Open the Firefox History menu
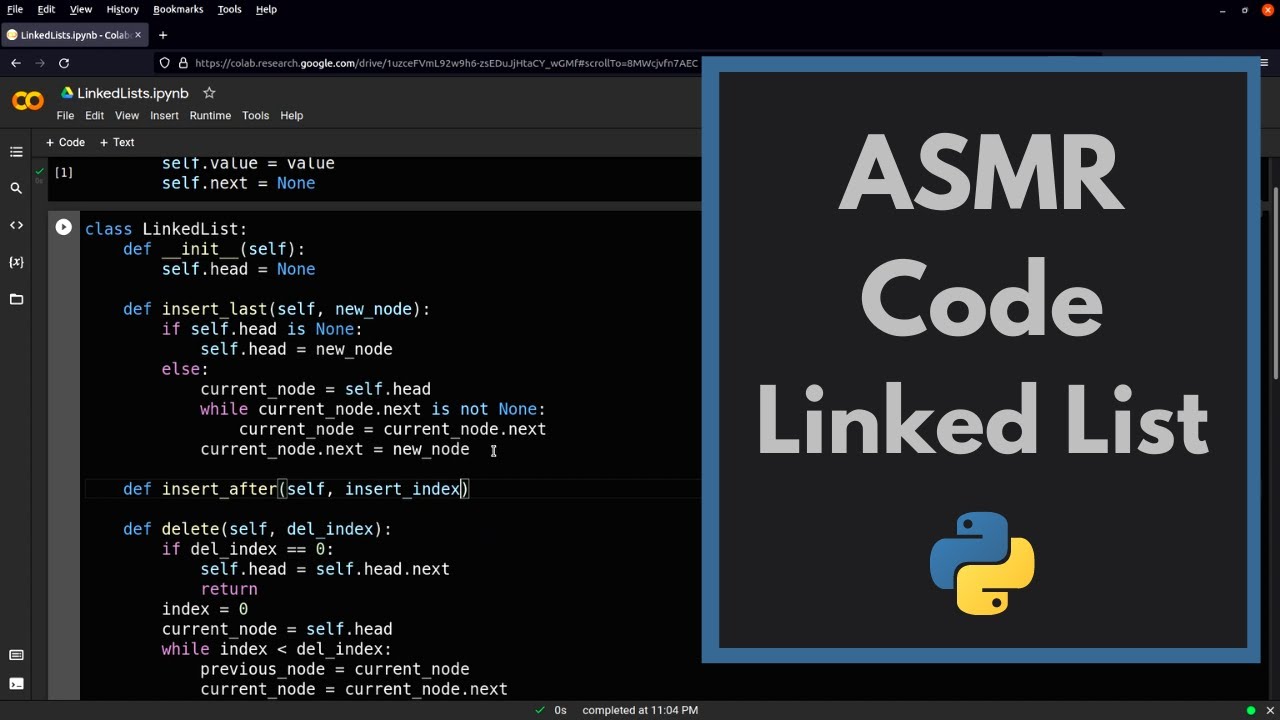This screenshot has height=720, width=1280. tap(122, 9)
